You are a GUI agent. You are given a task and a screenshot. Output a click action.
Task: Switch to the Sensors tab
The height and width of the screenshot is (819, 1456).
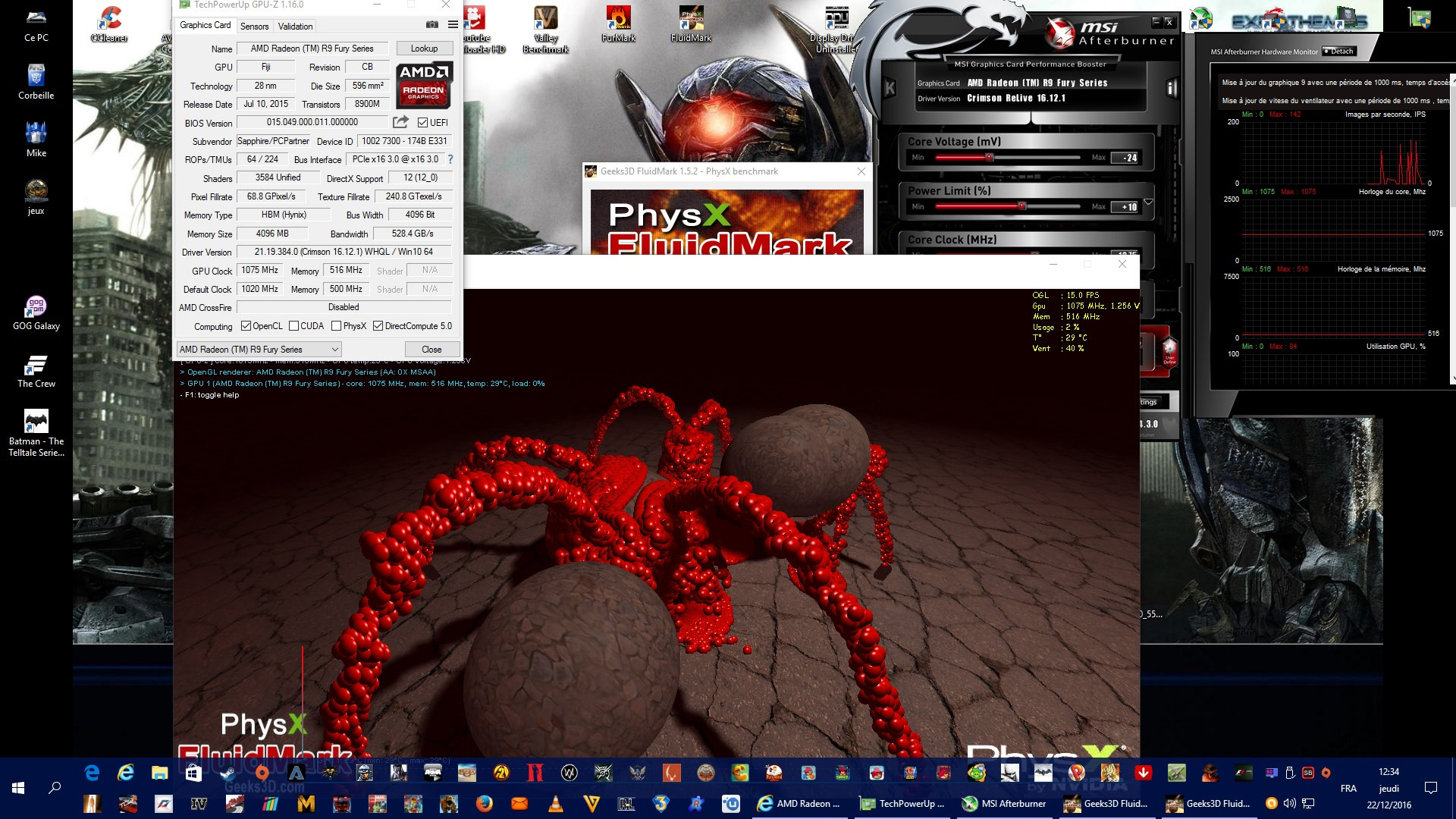click(254, 26)
